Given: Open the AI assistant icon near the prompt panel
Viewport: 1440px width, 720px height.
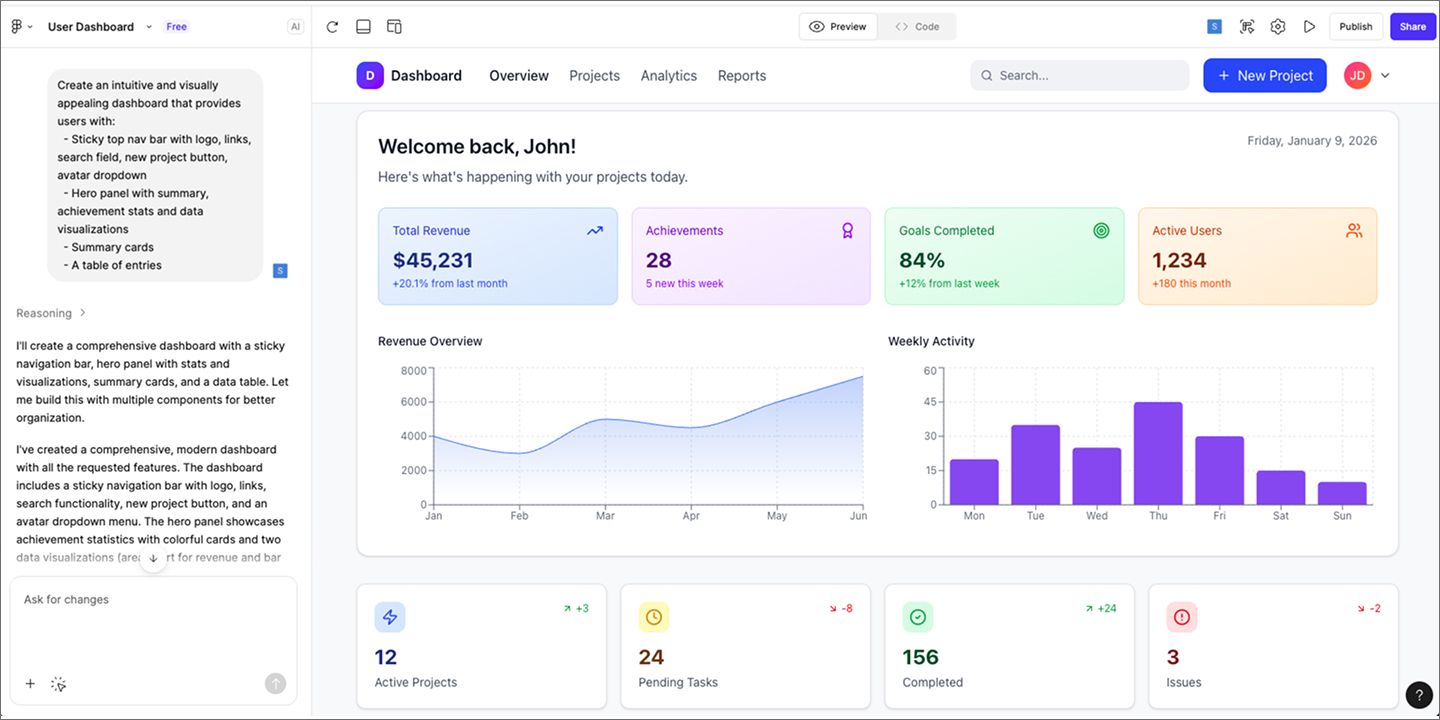Looking at the screenshot, I should [295, 26].
